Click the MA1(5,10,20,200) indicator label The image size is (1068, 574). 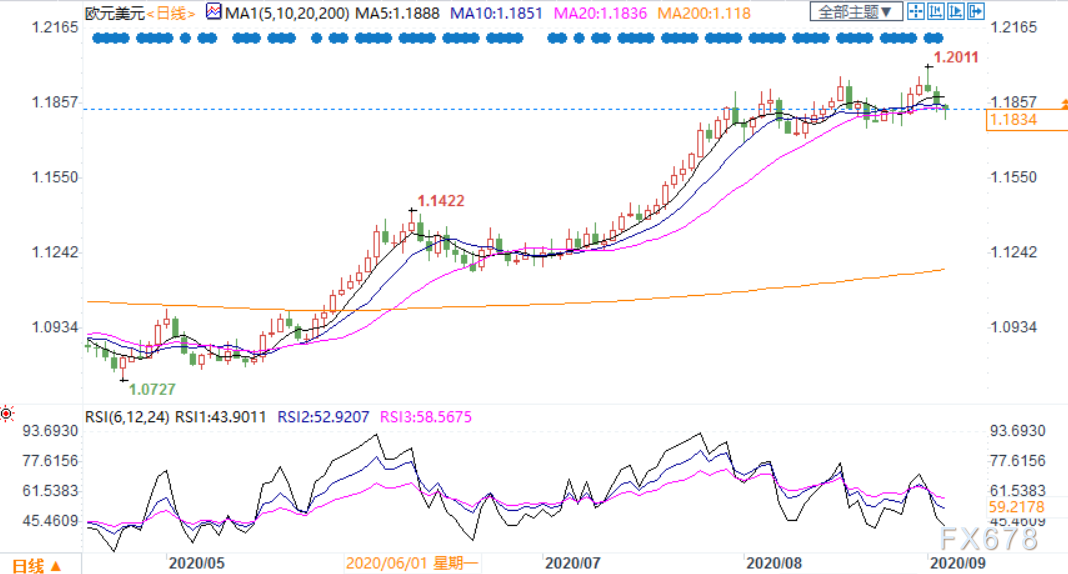point(287,13)
